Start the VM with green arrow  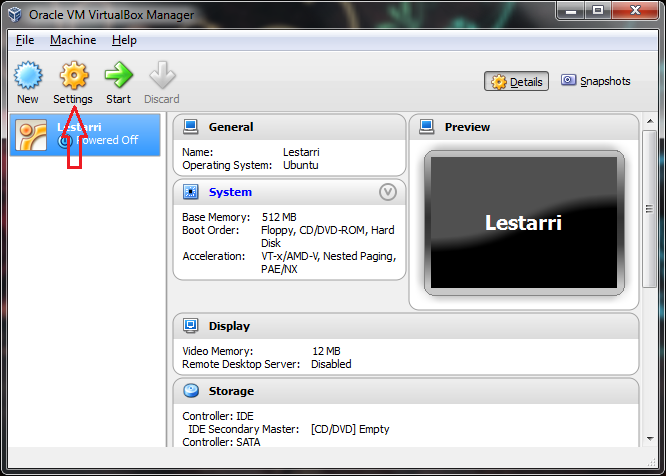click(119, 75)
